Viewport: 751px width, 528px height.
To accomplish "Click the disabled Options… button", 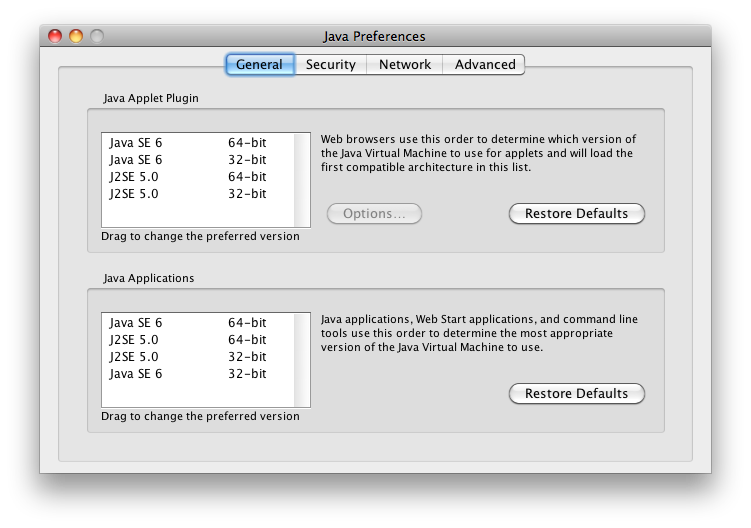I will [374, 214].
